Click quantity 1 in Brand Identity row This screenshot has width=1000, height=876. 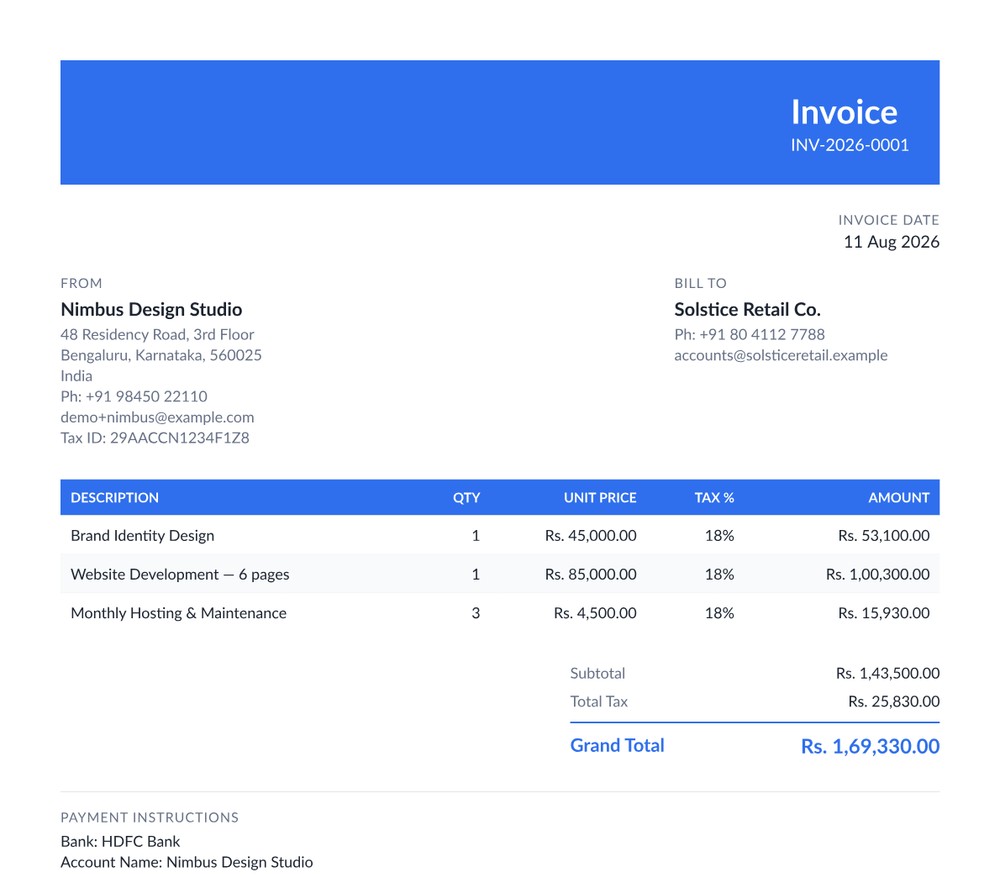[x=475, y=536]
